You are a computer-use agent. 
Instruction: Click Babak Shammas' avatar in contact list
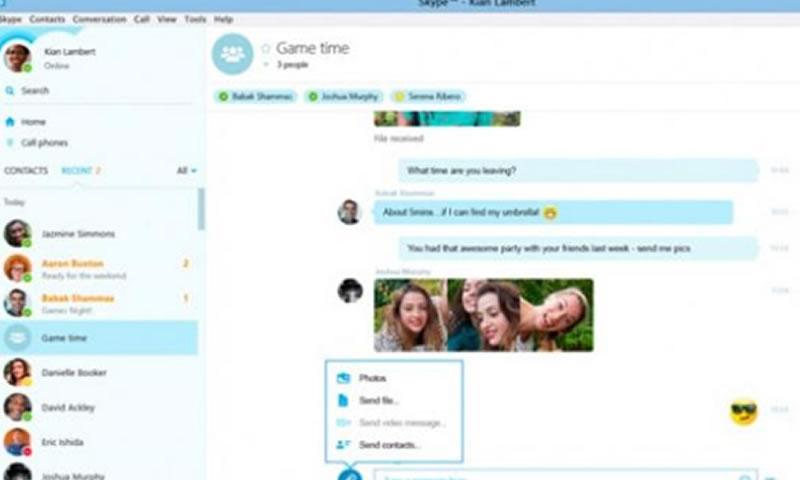pos(17,303)
